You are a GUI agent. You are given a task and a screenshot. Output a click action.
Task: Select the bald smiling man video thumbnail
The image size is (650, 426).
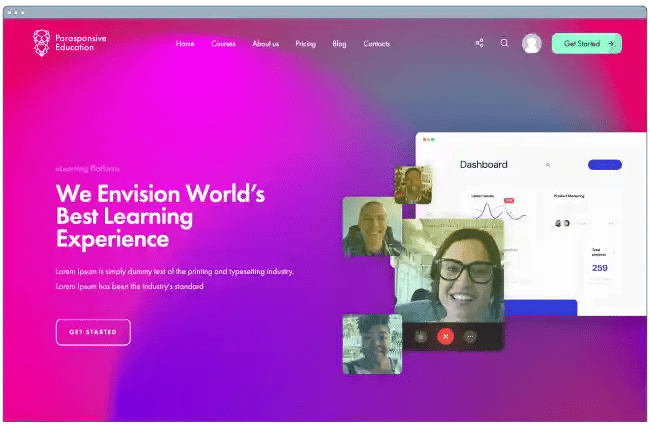(371, 226)
